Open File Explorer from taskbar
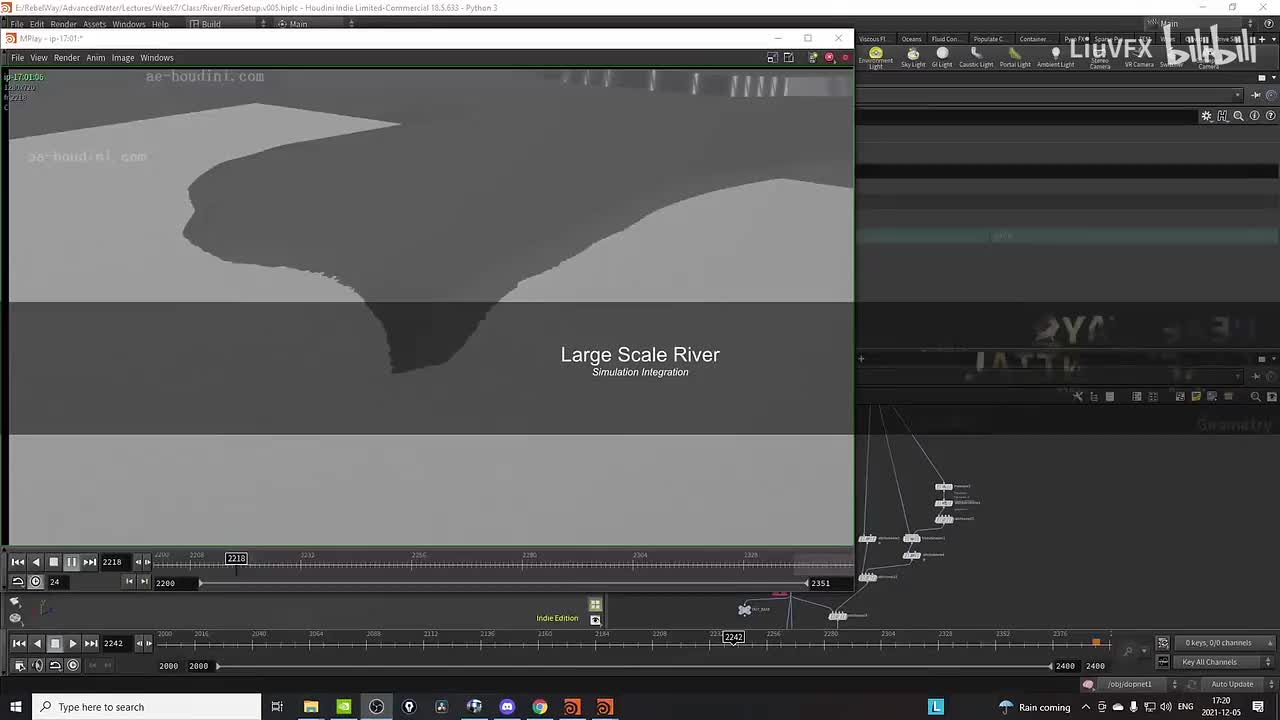The image size is (1280, 720). (x=311, y=707)
